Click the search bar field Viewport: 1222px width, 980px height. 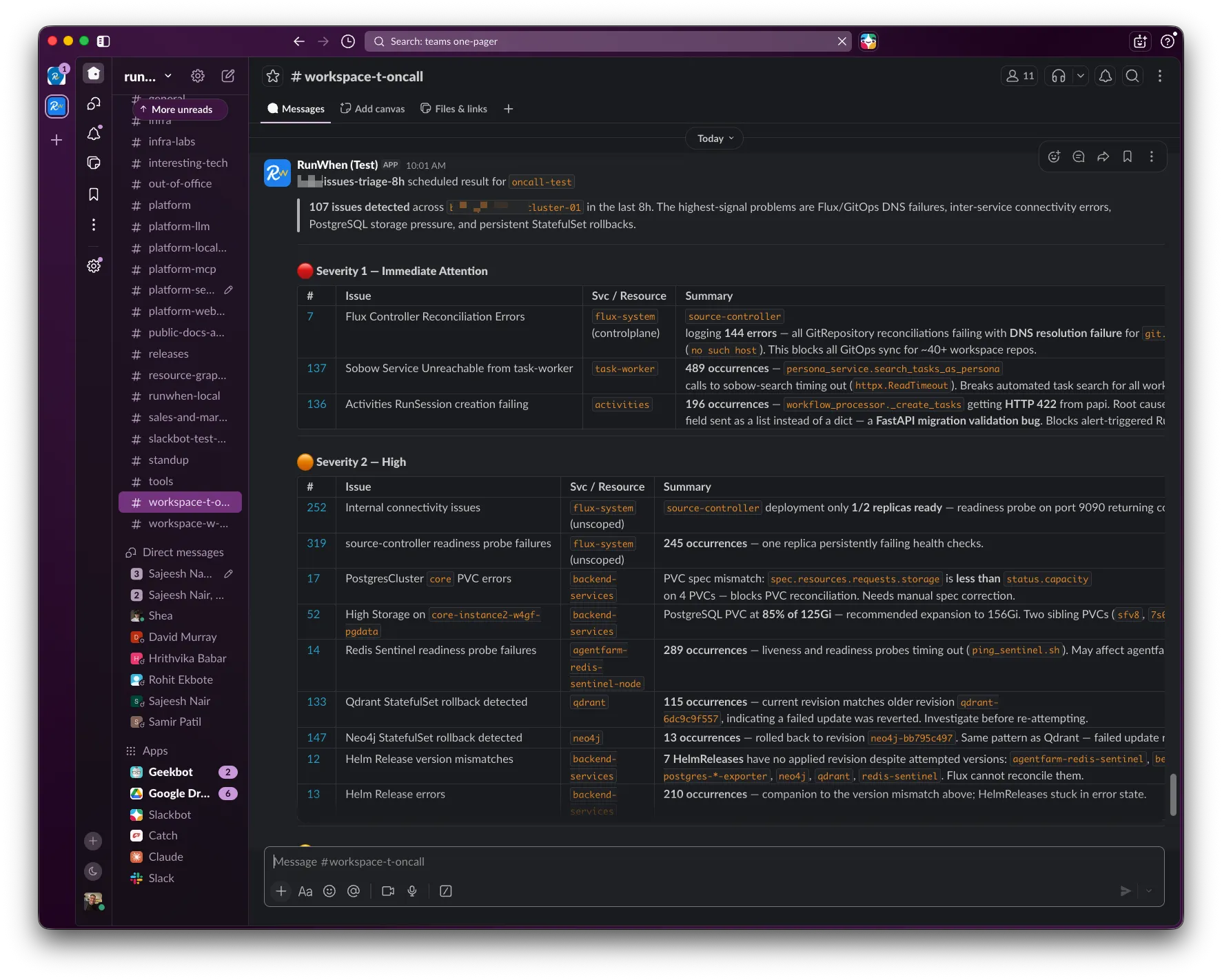(607, 41)
